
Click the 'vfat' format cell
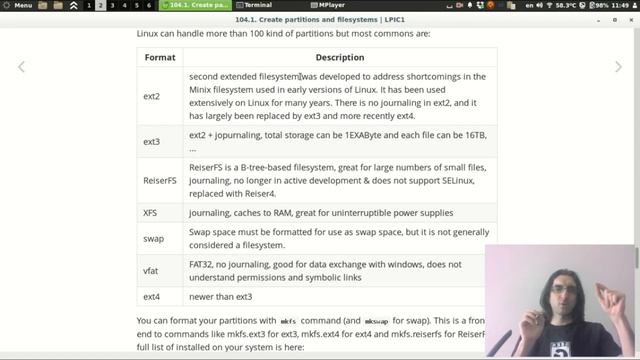click(160, 270)
